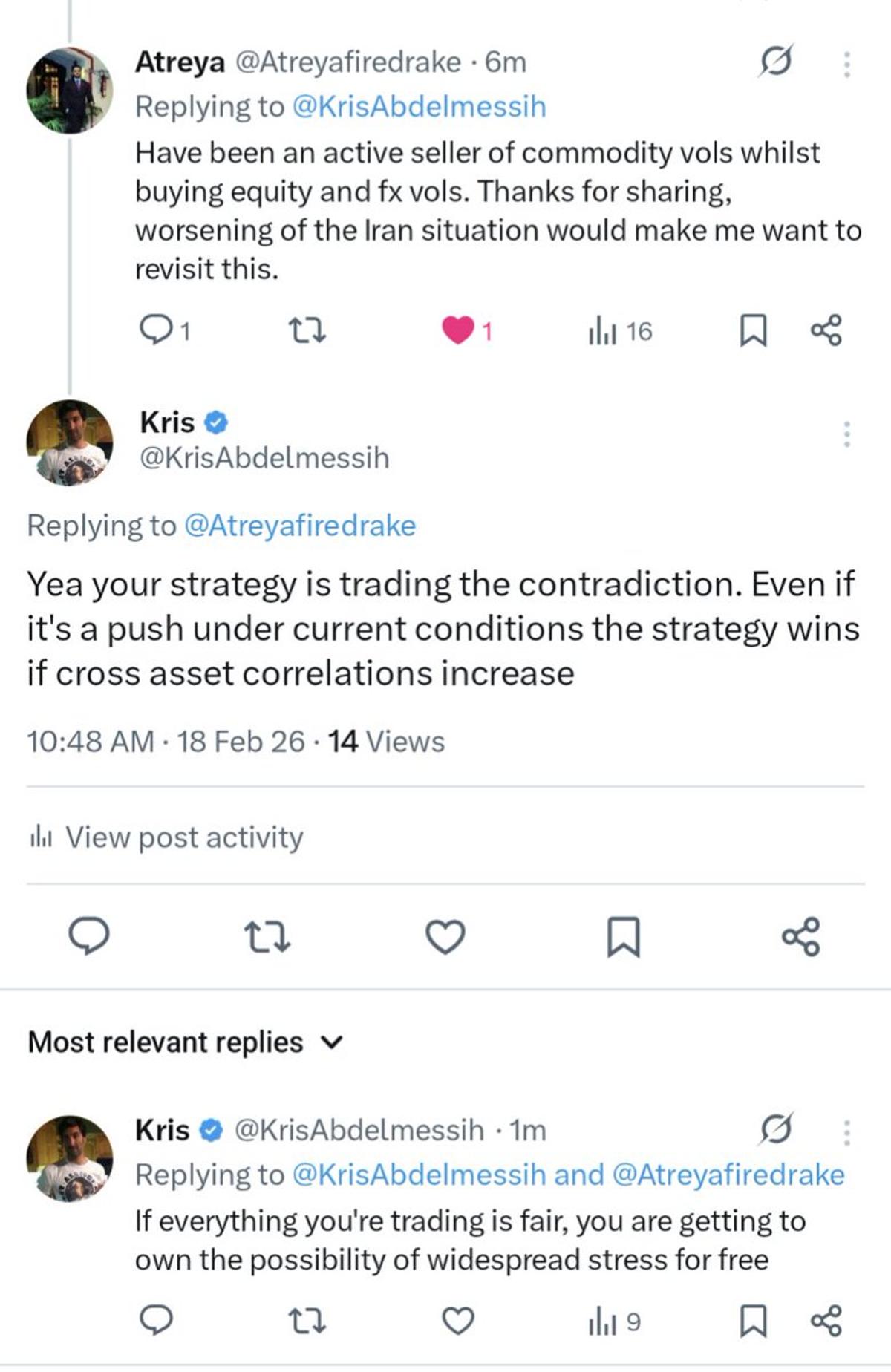Share Atreya's tweet
The width and height of the screenshot is (891, 1372).
tap(826, 330)
